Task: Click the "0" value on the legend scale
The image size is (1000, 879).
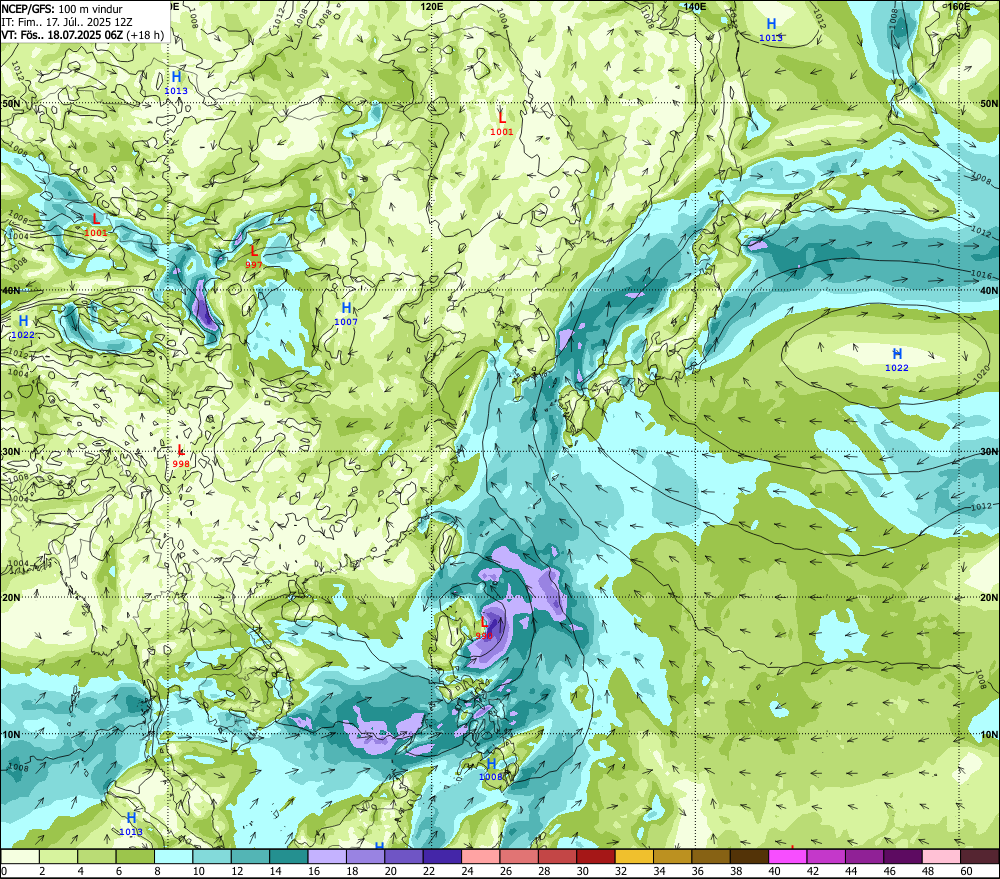Action: 4,871
